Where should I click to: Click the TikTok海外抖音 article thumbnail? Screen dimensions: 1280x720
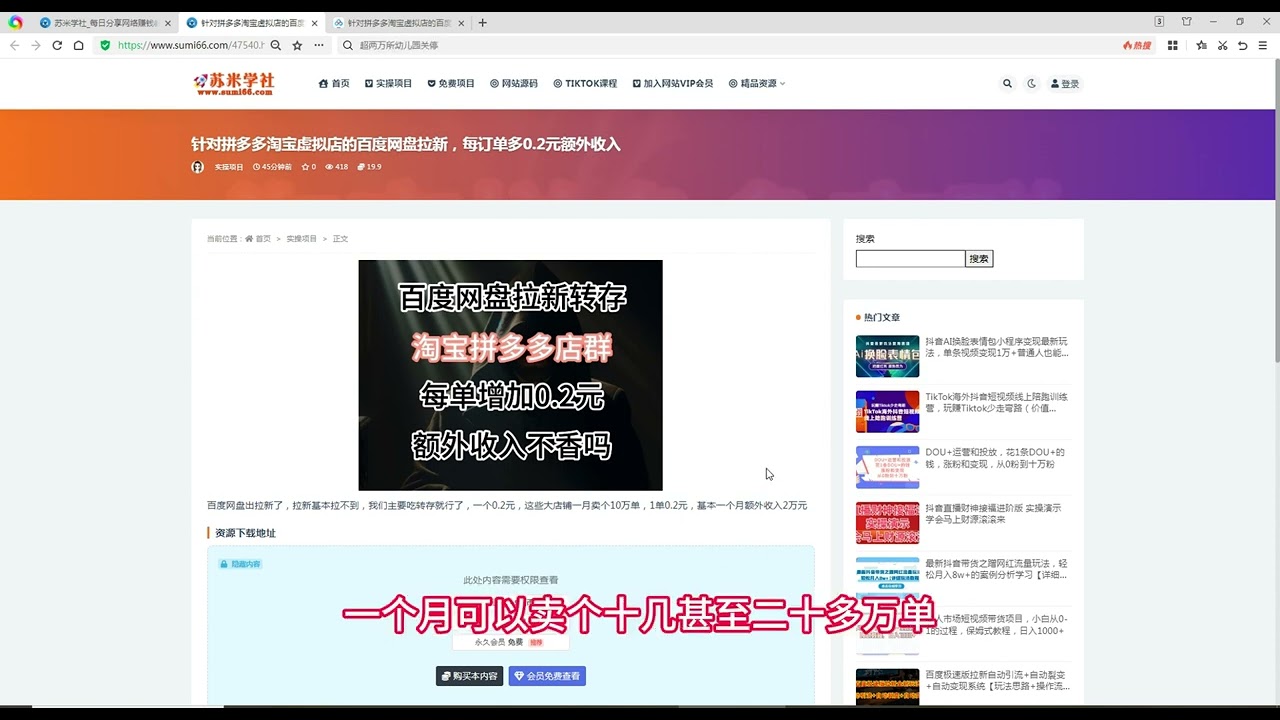[887, 411]
